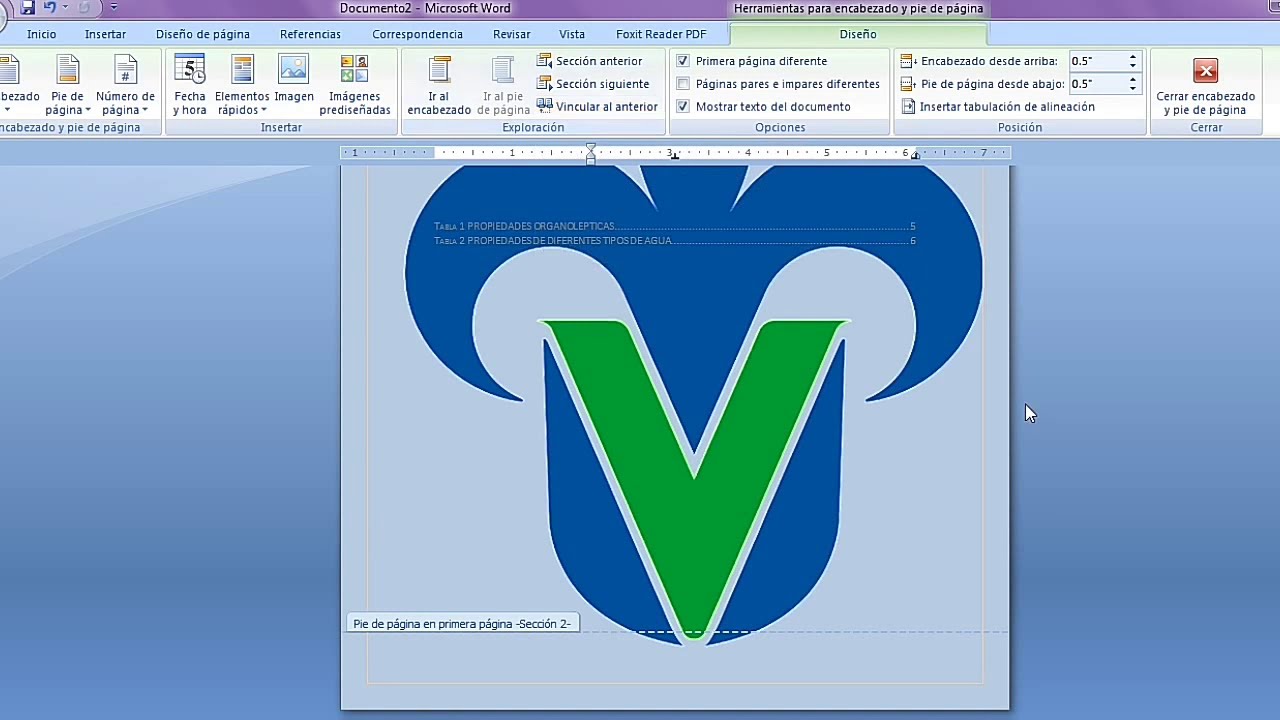
Task: Click the Herramientas para encabezado y pie de página title
Action: click(858, 8)
